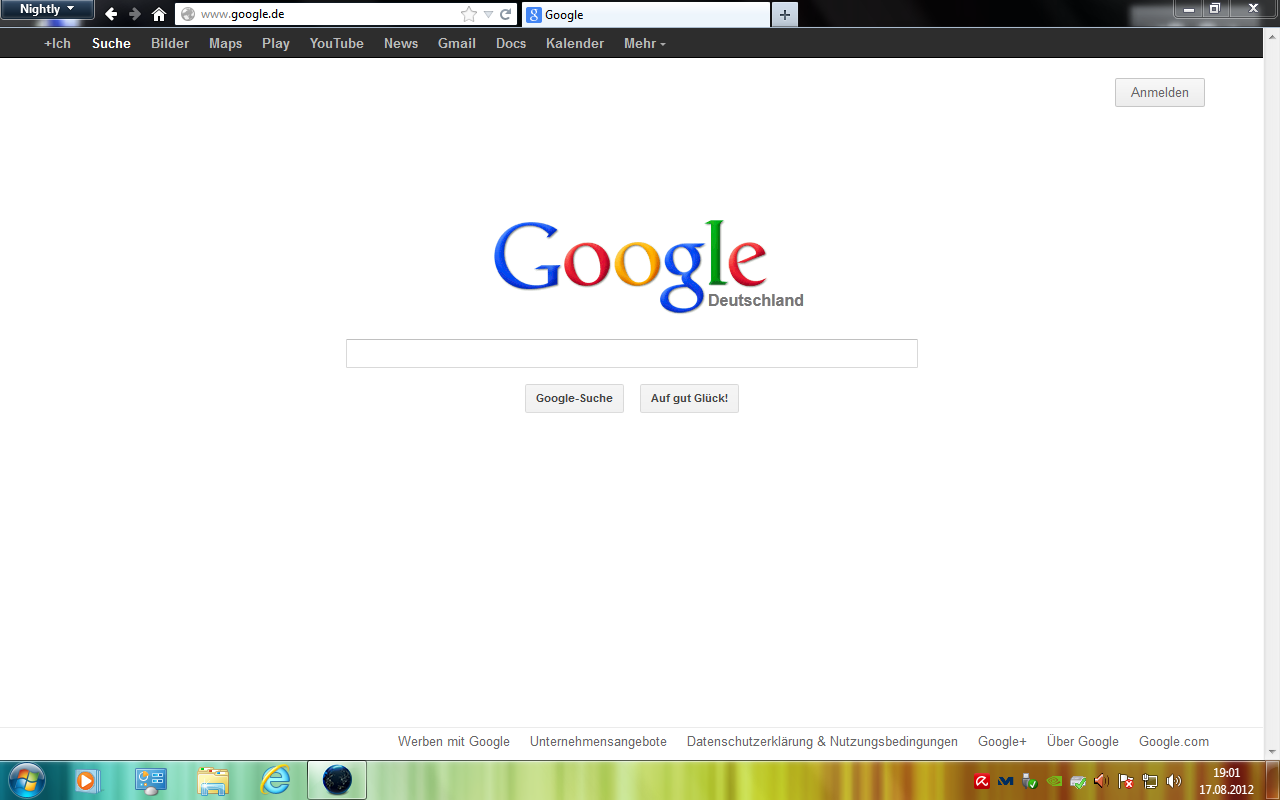
Task: Open the Über Google footer link
Action: (1083, 741)
